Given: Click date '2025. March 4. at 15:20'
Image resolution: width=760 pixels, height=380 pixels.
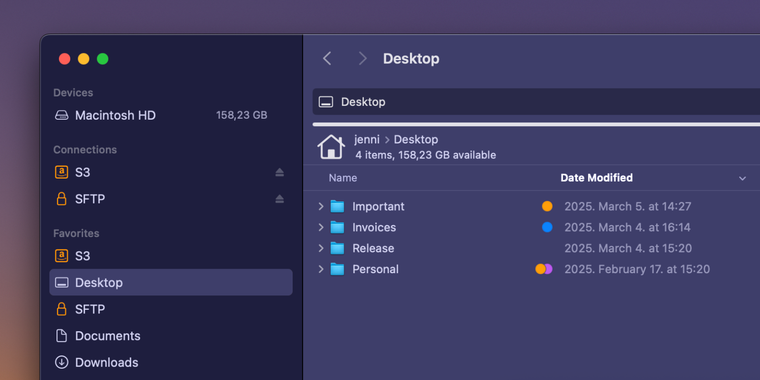Looking at the screenshot, I should coord(628,248).
